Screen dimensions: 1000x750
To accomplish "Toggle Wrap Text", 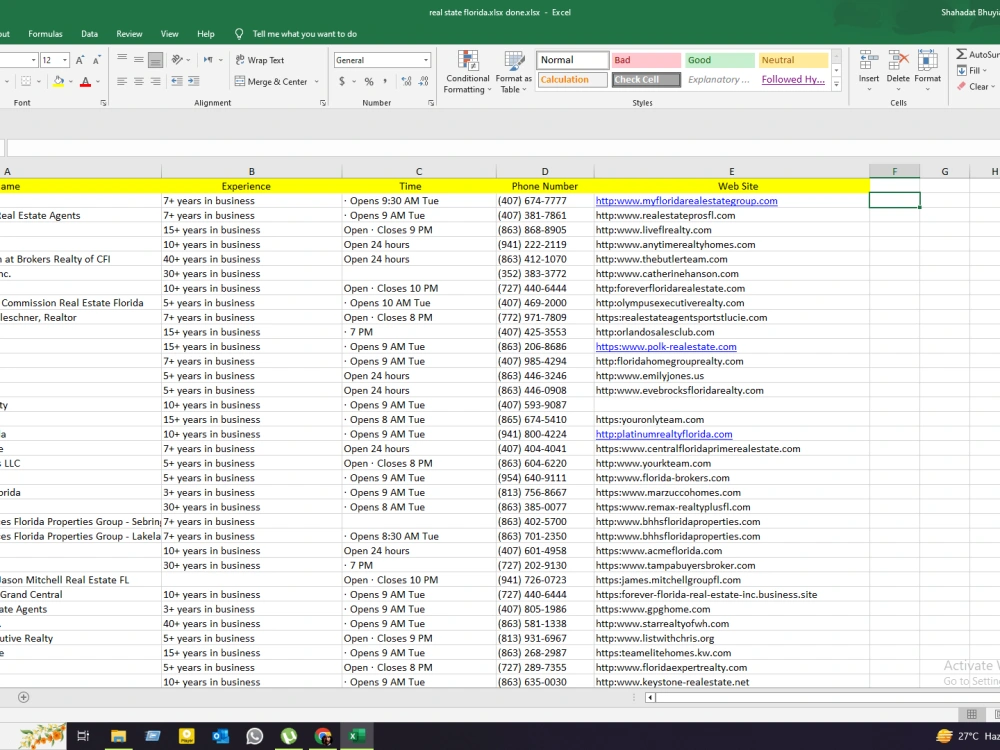I will click(x=260, y=60).
